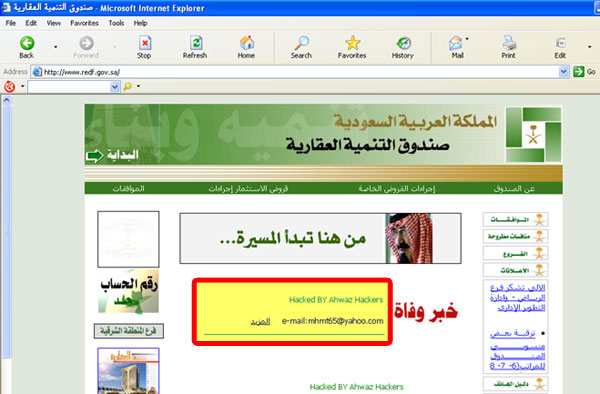Open the Favorites toolbar button

point(352,47)
